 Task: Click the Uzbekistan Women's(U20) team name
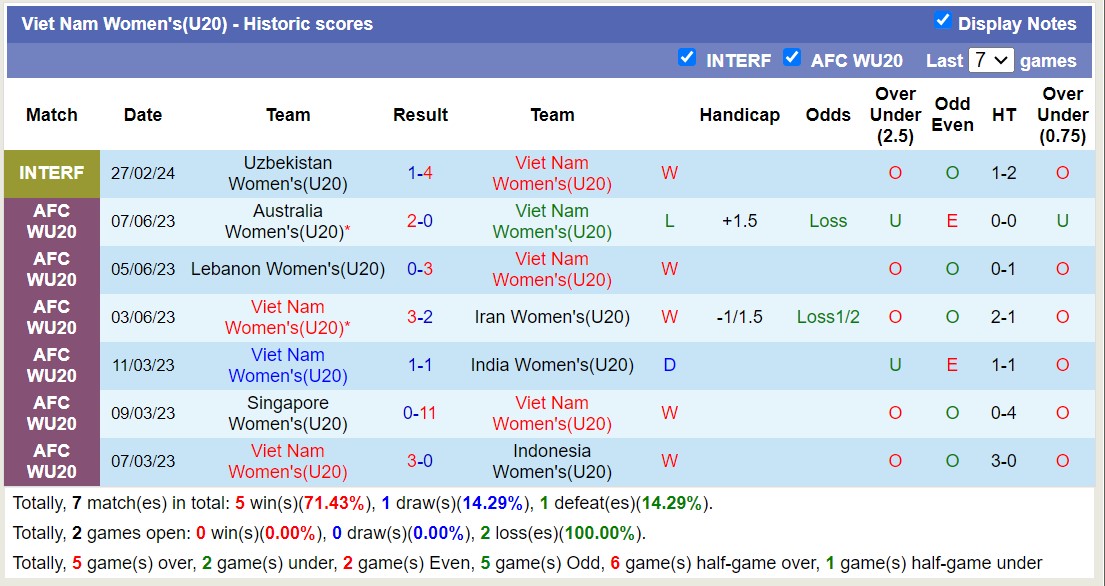[288, 173]
